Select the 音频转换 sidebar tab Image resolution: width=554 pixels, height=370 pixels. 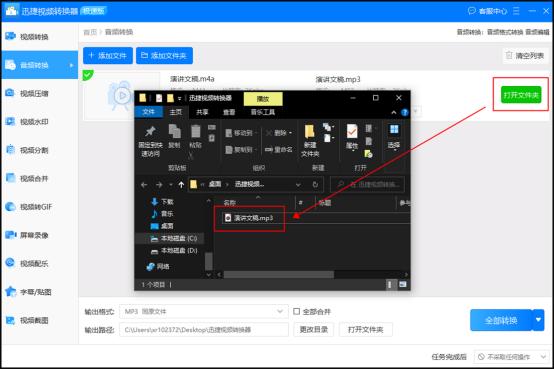click(x=40, y=65)
